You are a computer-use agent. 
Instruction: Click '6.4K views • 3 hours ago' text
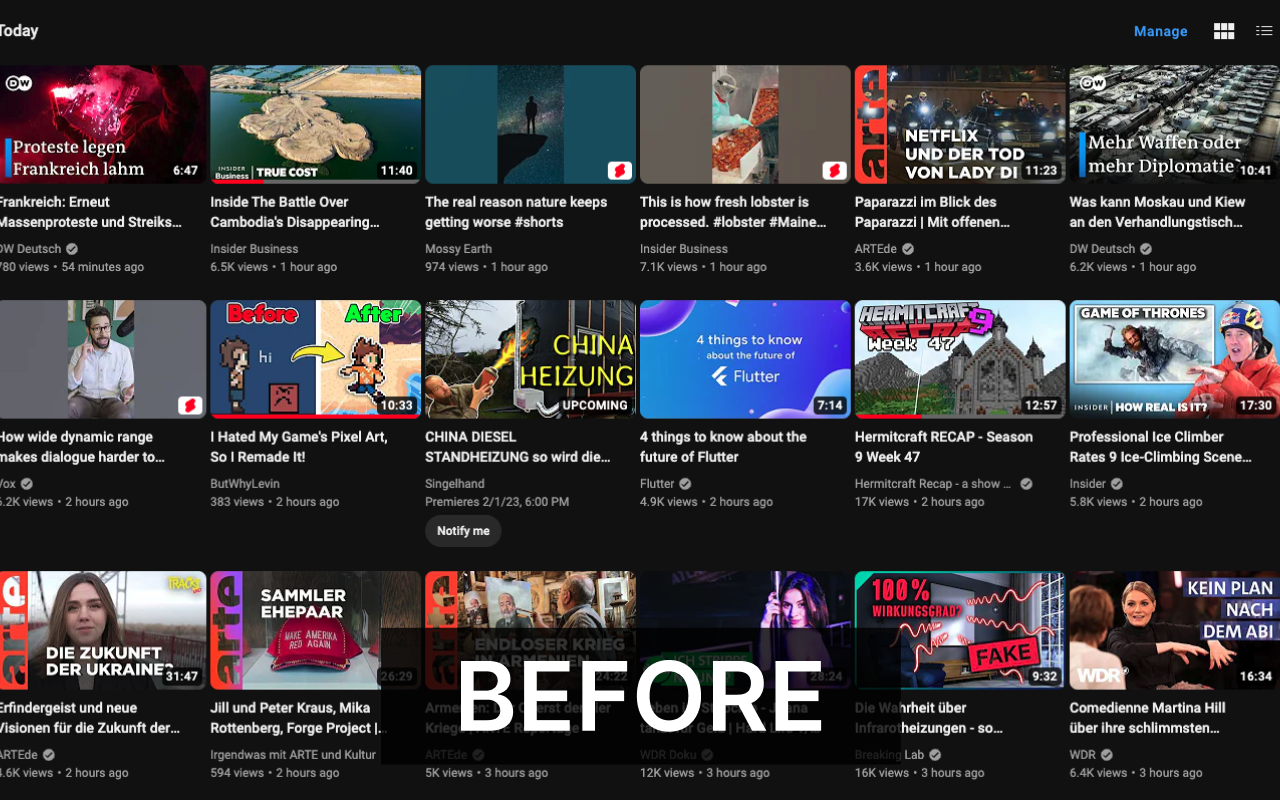coord(1136,773)
